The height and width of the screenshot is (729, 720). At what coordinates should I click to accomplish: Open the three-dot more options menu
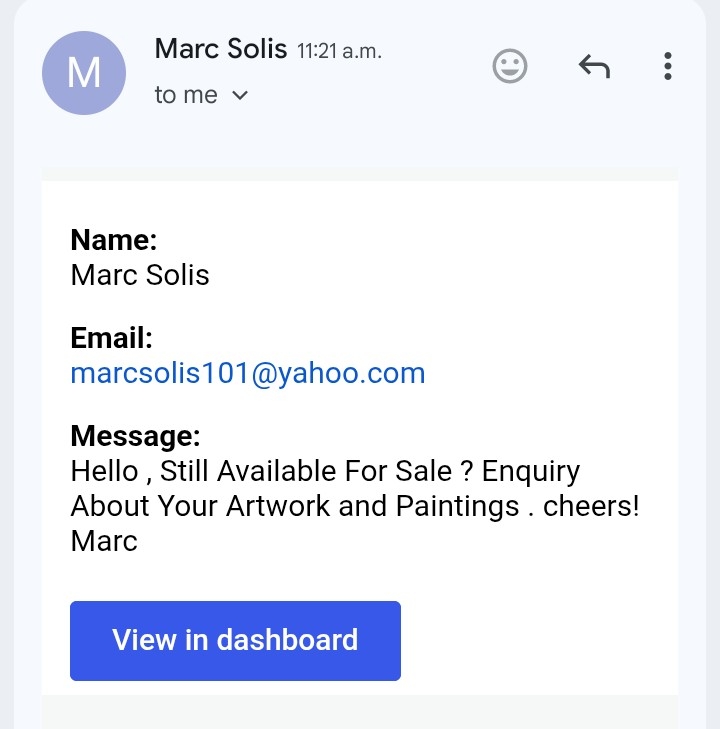667,67
